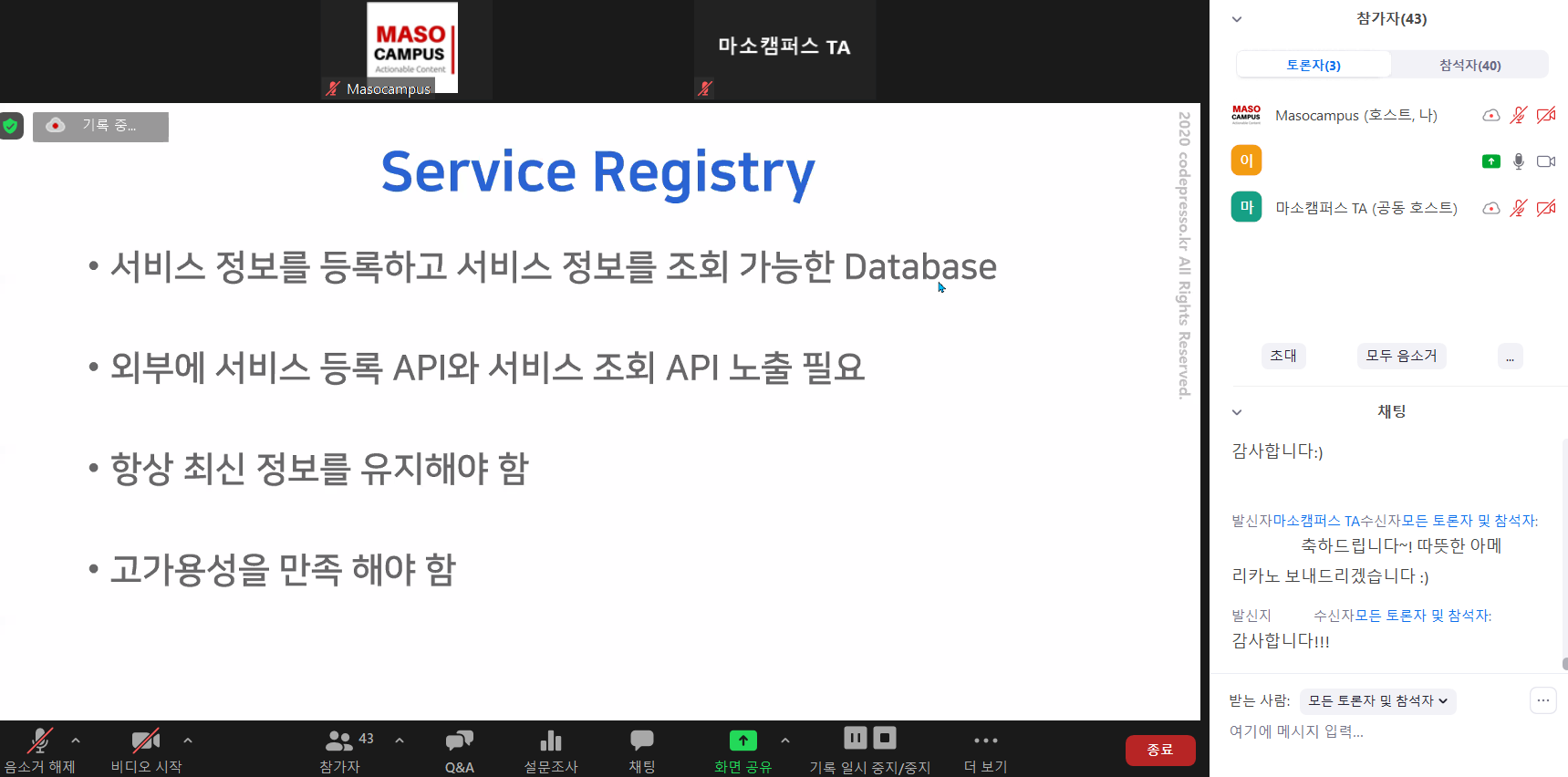Viewport: 1568px width, 777px height.
Task: Open the Q&A panel icon
Action: [459, 741]
